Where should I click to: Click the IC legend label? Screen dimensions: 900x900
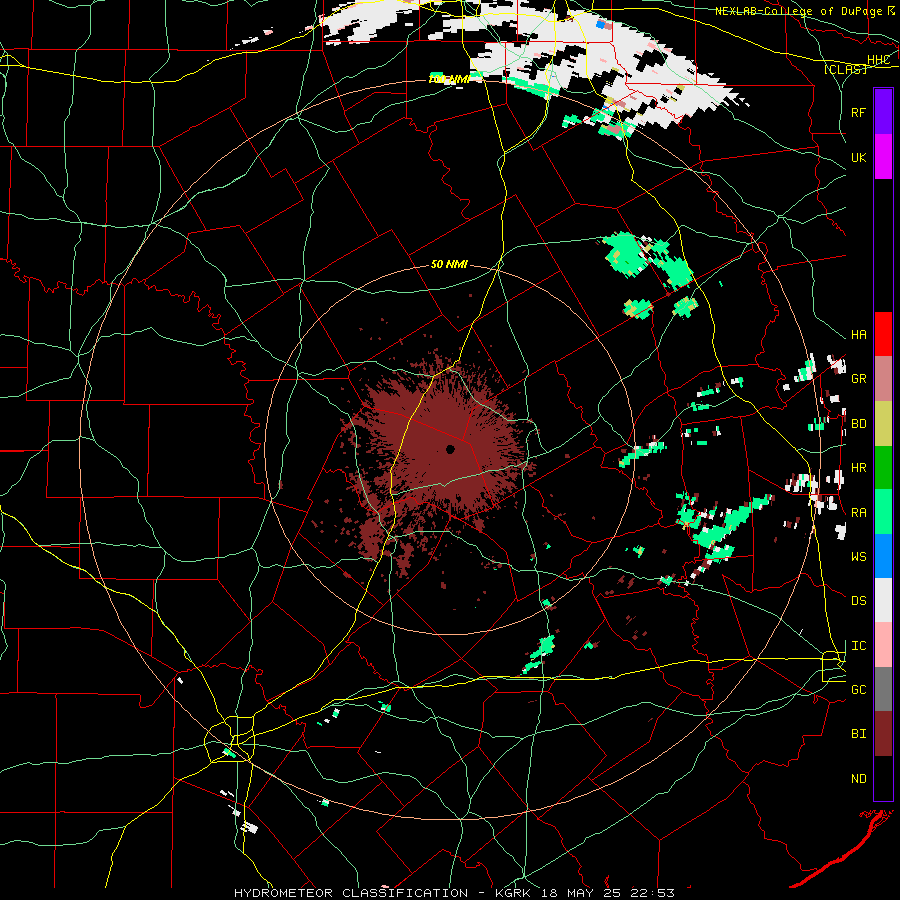(x=858, y=646)
